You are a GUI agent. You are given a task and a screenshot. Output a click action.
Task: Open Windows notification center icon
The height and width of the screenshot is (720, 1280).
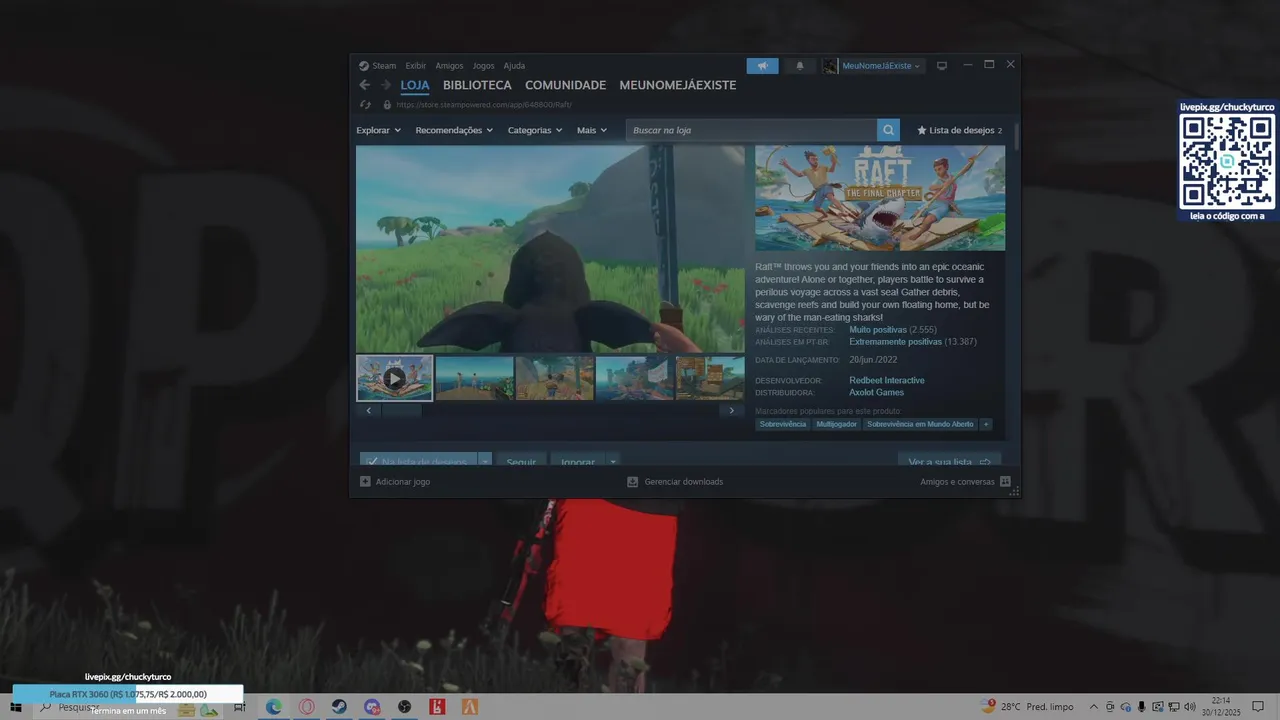coord(1258,707)
